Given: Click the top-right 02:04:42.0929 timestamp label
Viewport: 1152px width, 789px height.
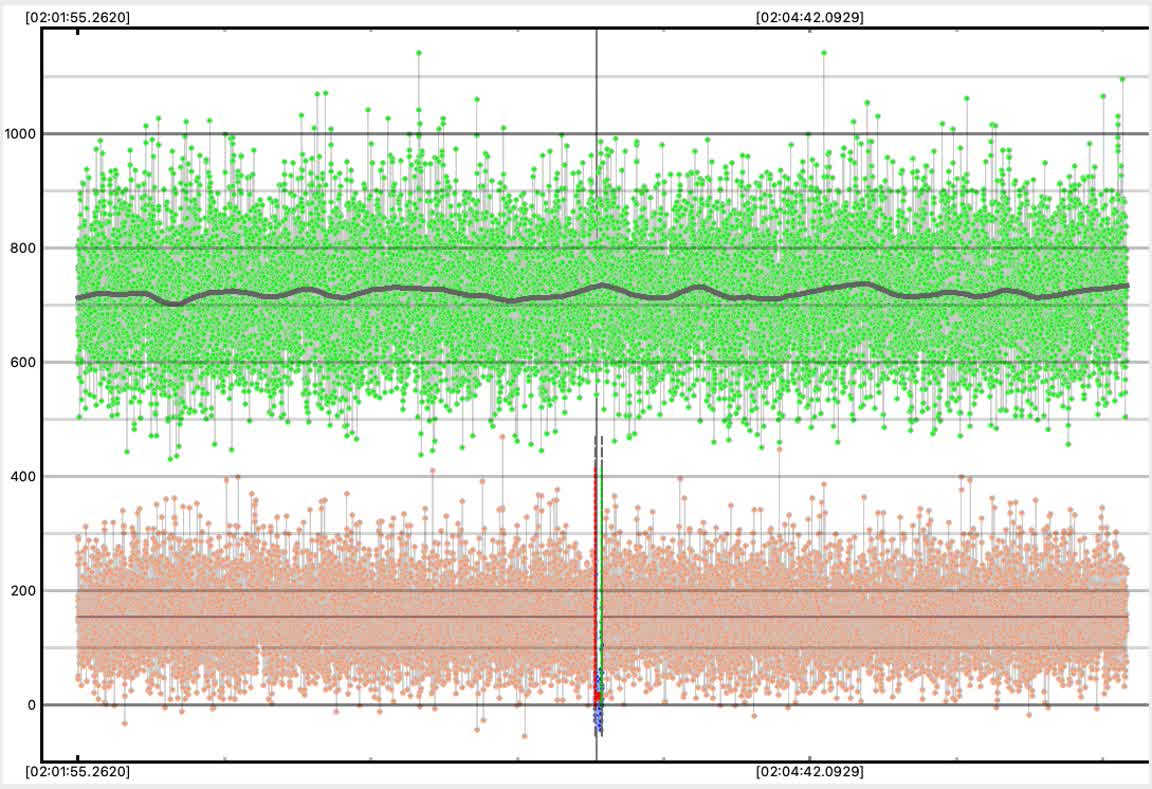Looking at the screenshot, I should [809, 17].
